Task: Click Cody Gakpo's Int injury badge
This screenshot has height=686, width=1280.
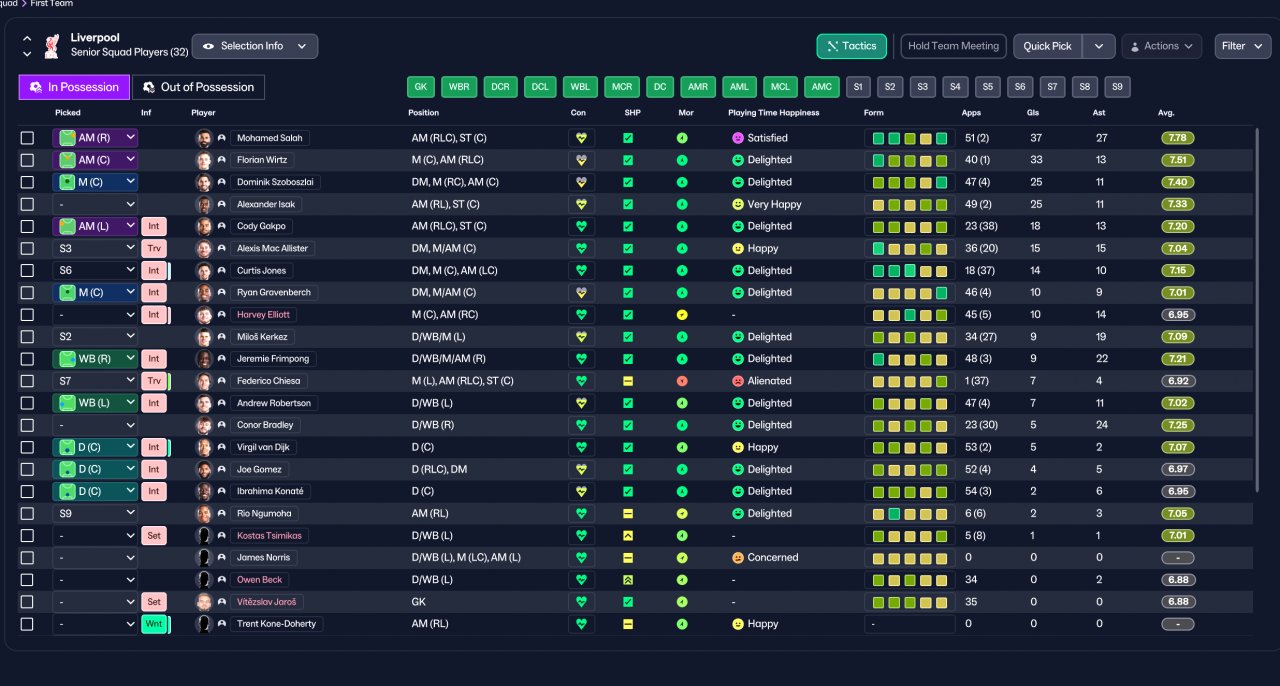Action: (x=154, y=226)
